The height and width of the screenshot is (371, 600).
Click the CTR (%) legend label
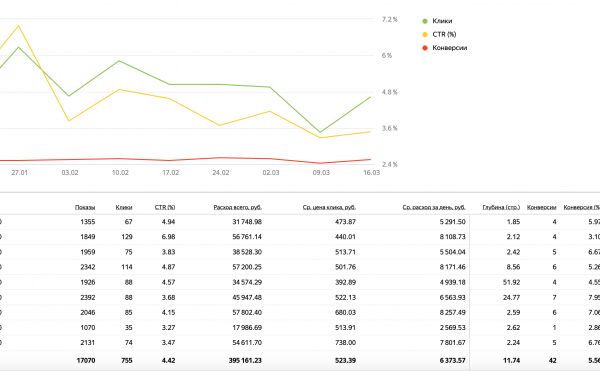(x=444, y=34)
